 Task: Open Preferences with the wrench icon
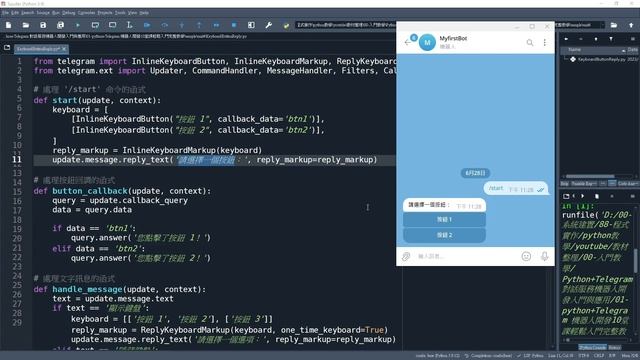[269, 25]
